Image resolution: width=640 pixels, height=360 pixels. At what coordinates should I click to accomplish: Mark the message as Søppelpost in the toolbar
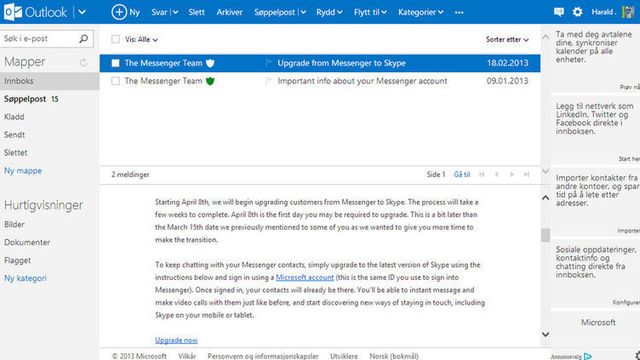[274, 12]
